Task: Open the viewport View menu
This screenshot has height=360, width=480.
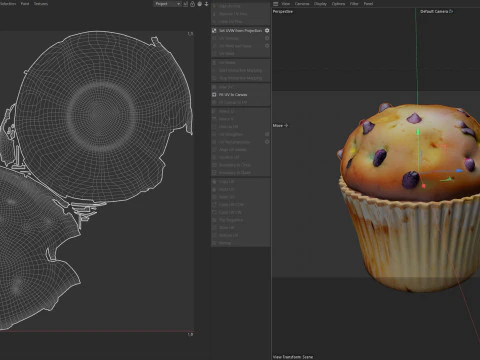Action: [x=286, y=4]
